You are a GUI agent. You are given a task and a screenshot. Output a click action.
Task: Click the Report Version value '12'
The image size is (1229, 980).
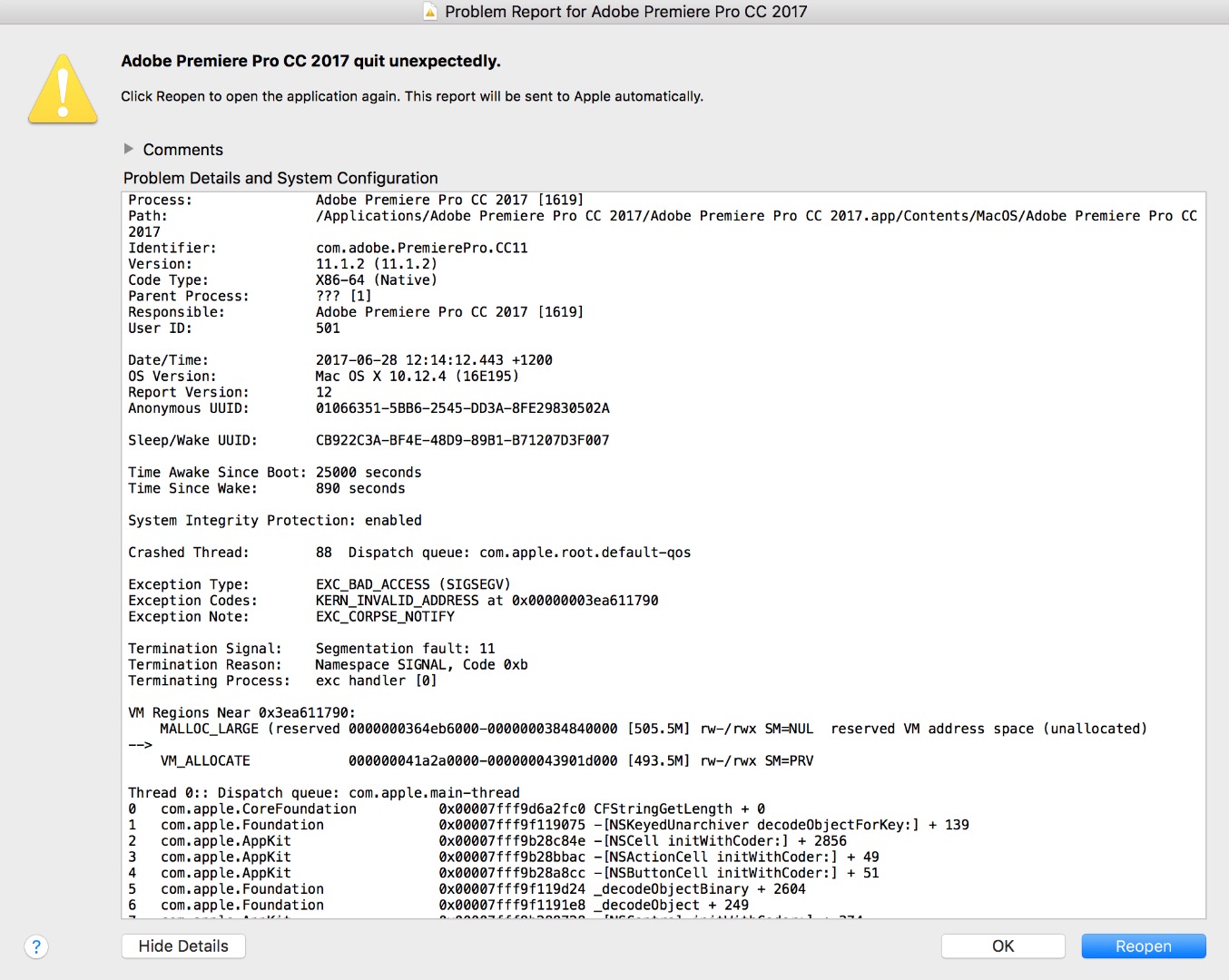324,393
